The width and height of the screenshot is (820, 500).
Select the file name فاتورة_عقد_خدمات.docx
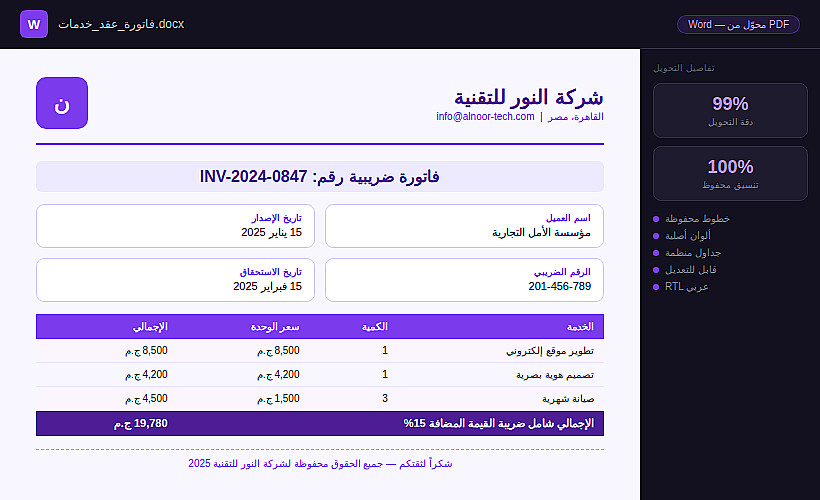tap(121, 24)
